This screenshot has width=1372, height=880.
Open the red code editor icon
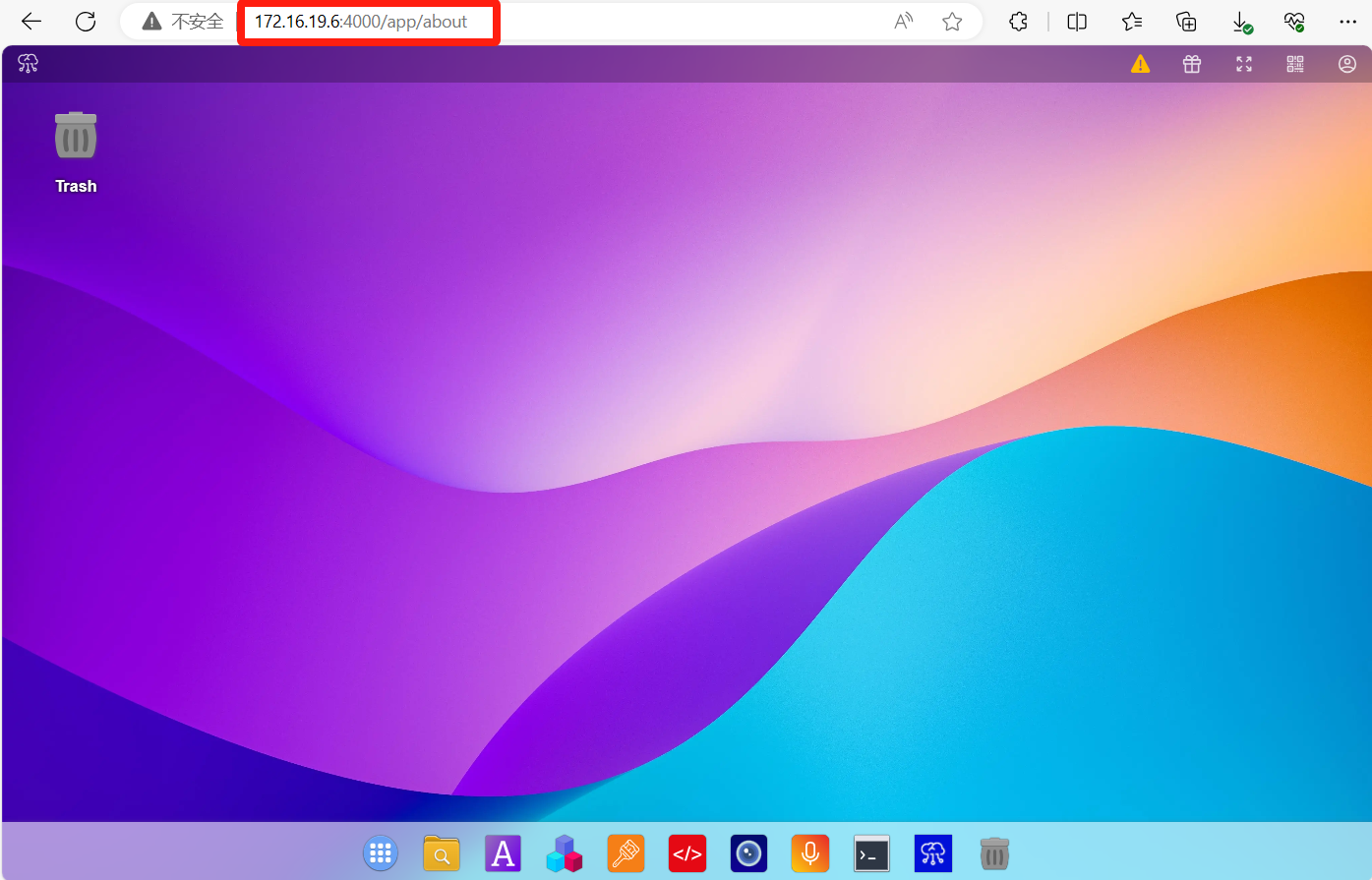[x=686, y=853]
